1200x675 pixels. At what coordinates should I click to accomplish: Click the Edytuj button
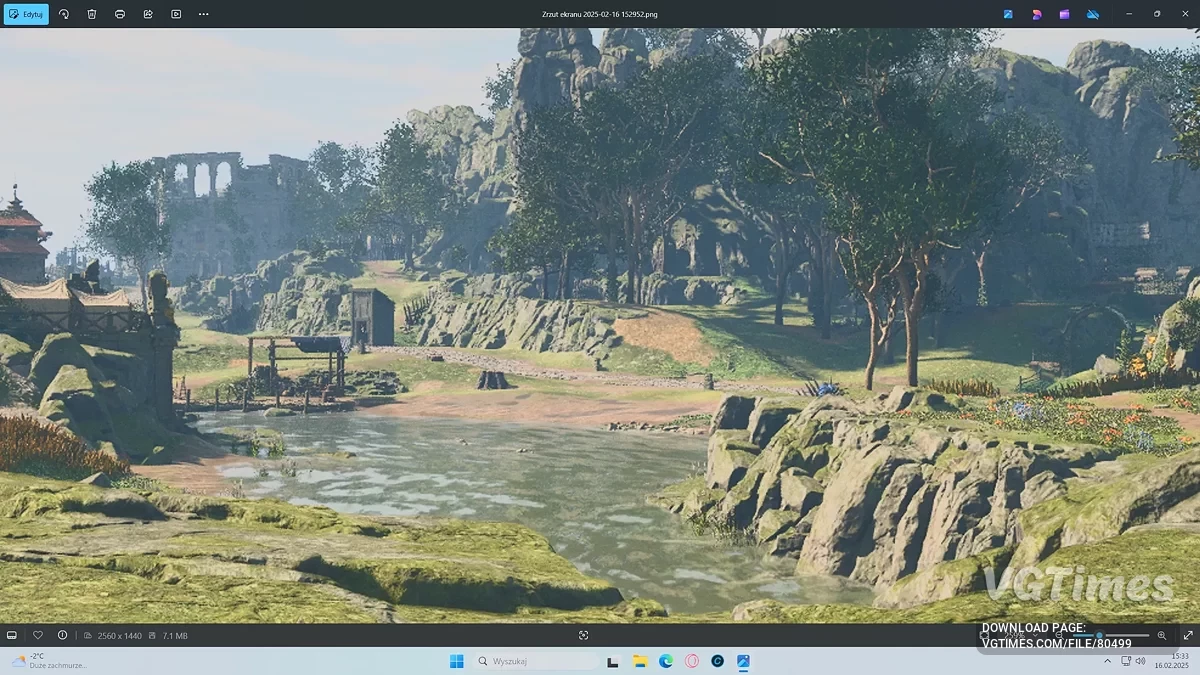click(x=26, y=14)
